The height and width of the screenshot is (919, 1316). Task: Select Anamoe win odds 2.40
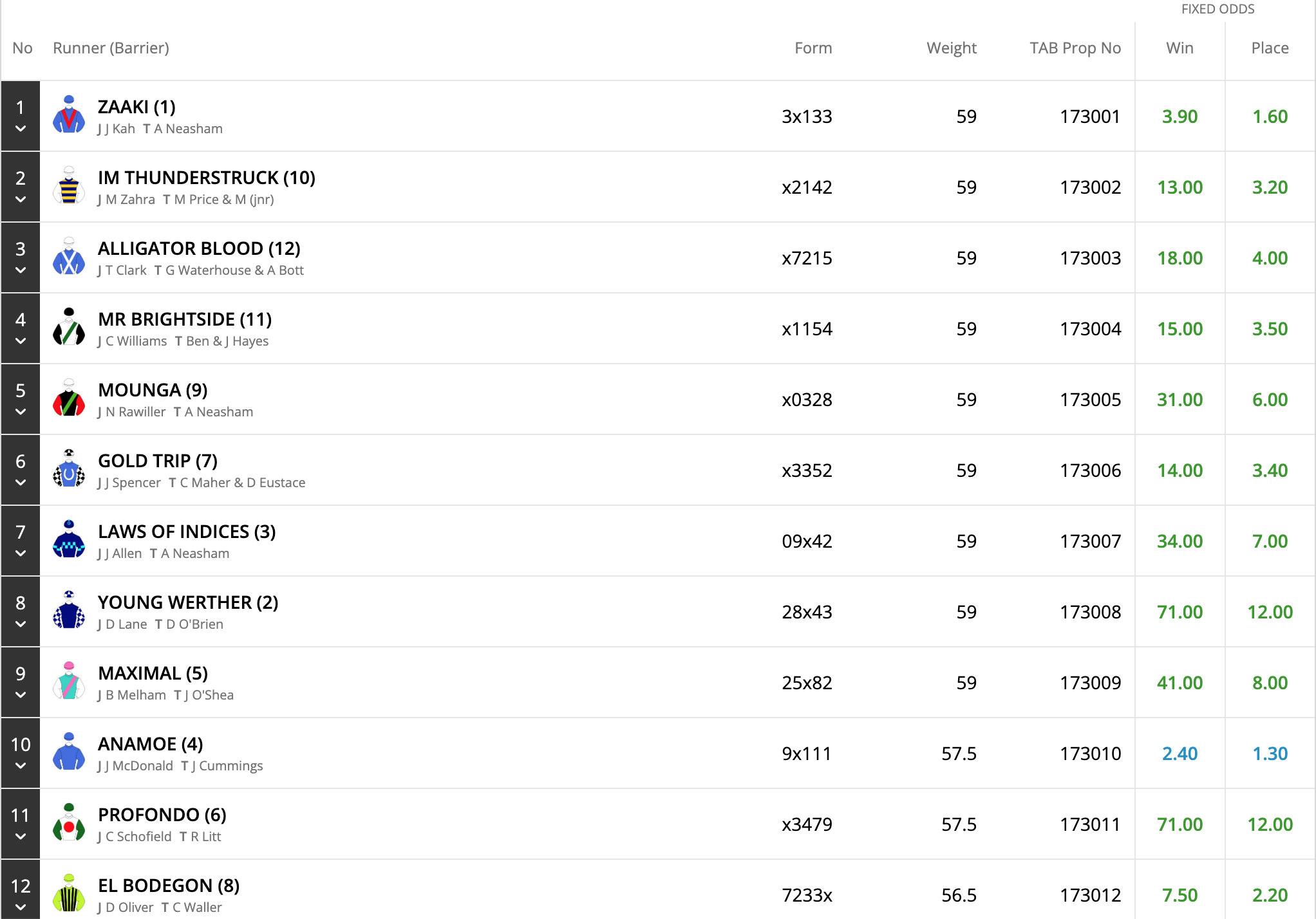pyautogui.click(x=1180, y=754)
